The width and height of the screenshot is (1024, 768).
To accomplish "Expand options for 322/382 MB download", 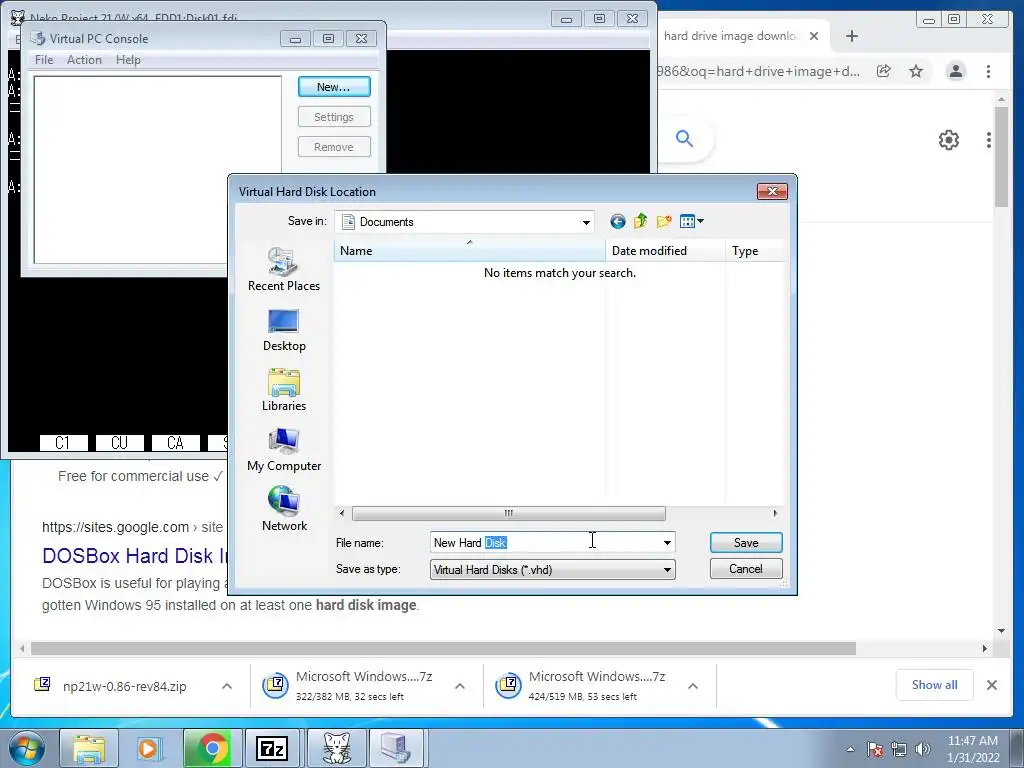I will click(x=460, y=686).
